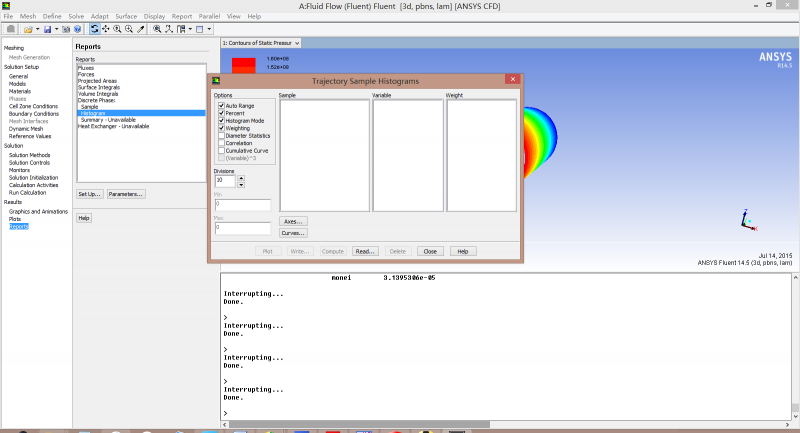Open the Define menu
The height and width of the screenshot is (433, 800).
(52, 16)
